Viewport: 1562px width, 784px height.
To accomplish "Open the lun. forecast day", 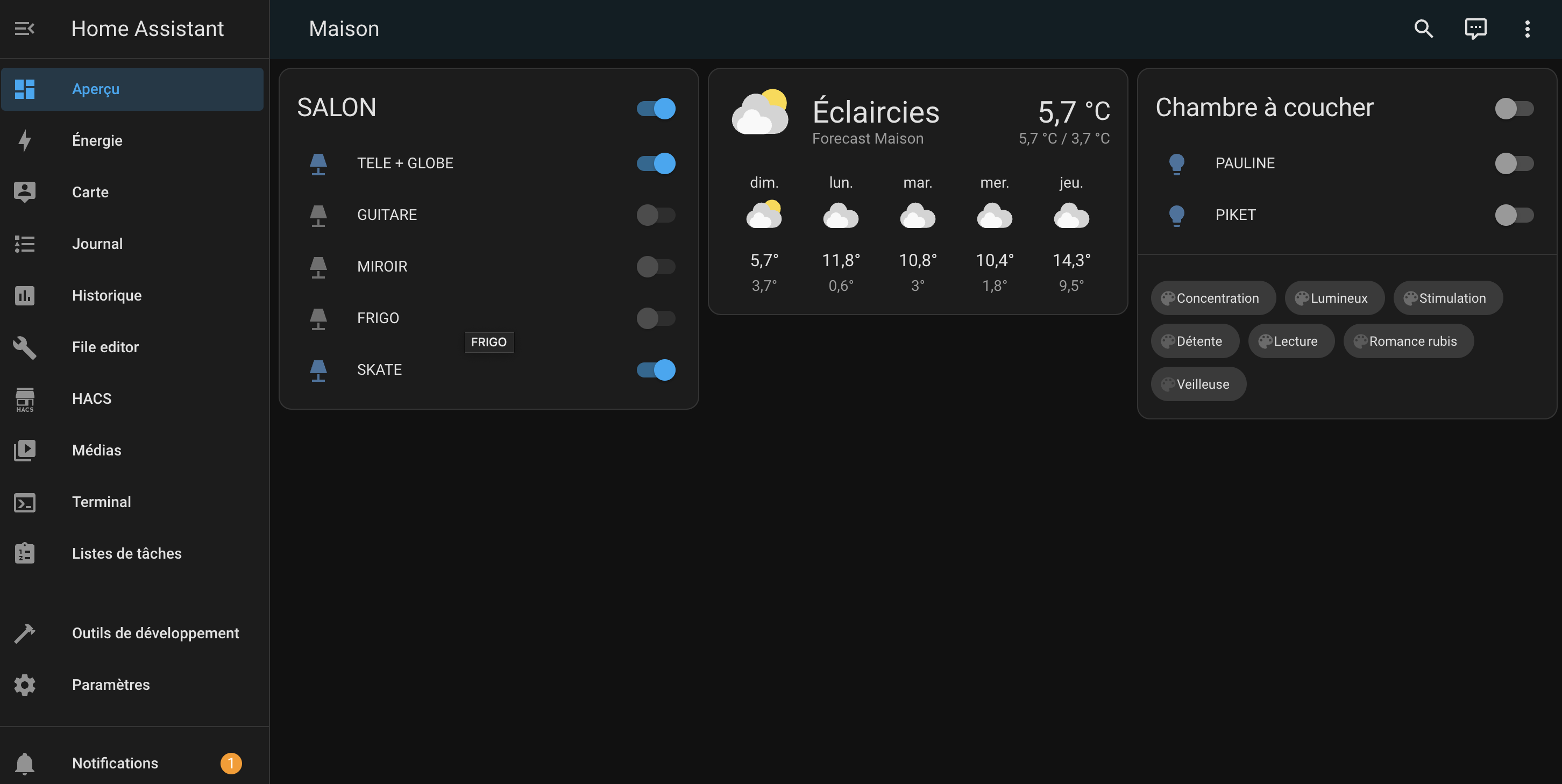I will tap(841, 234).
